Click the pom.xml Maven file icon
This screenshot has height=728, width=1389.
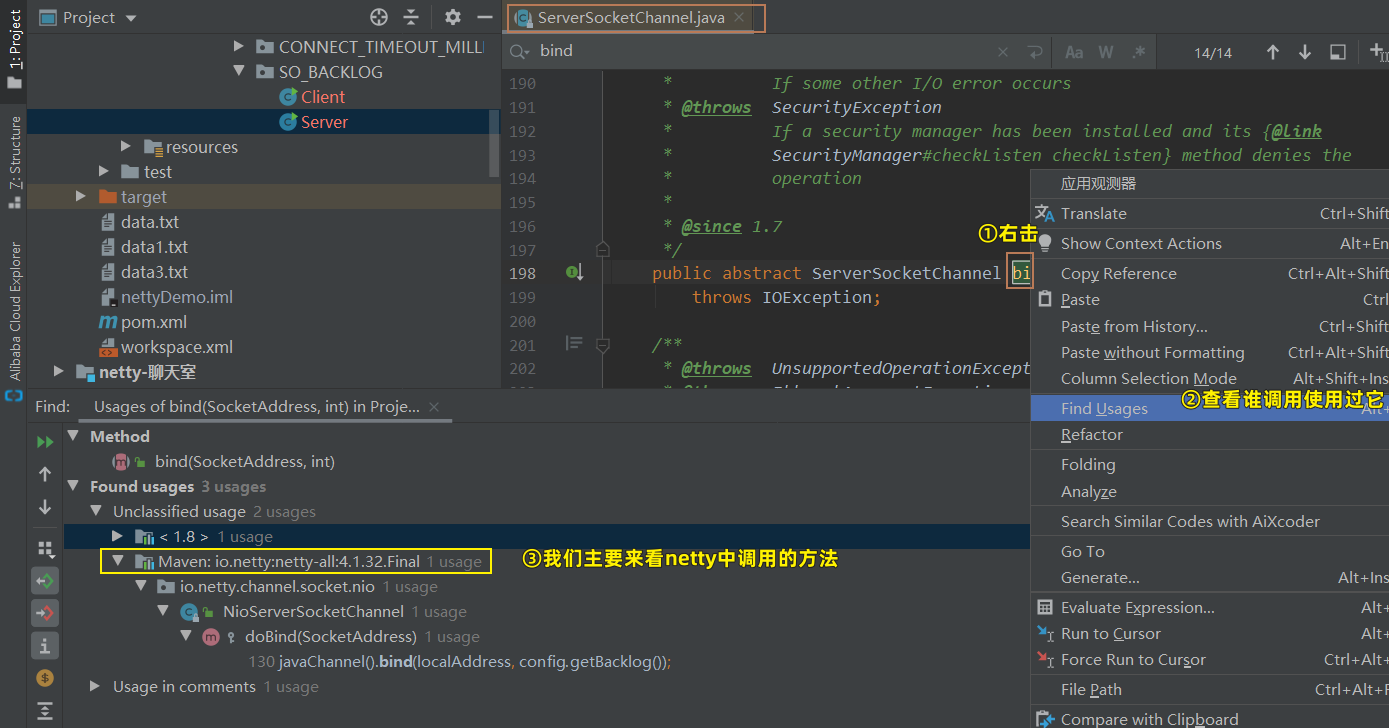click(108, 322)
